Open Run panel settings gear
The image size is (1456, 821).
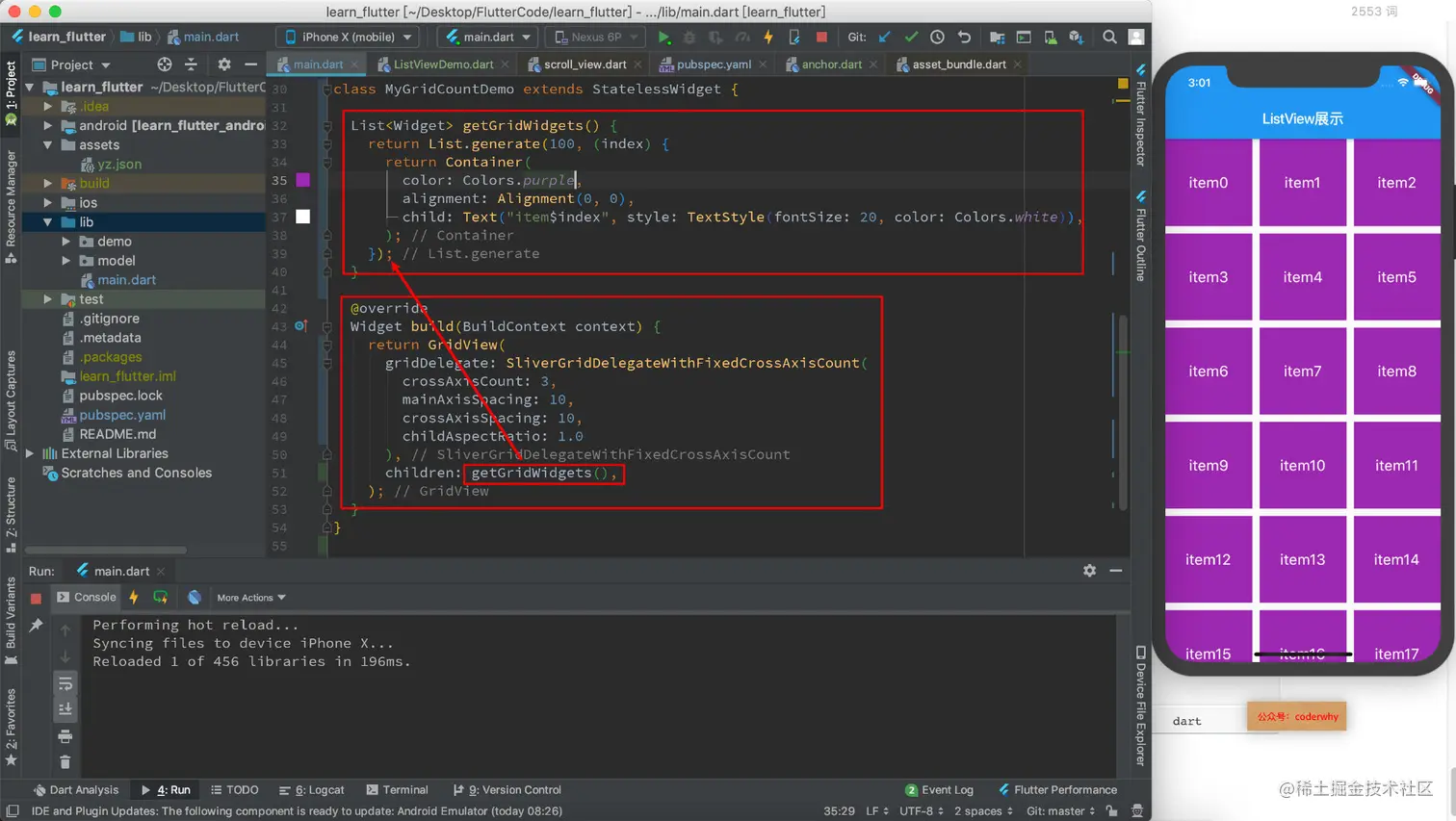click(x=1089, y=571)
